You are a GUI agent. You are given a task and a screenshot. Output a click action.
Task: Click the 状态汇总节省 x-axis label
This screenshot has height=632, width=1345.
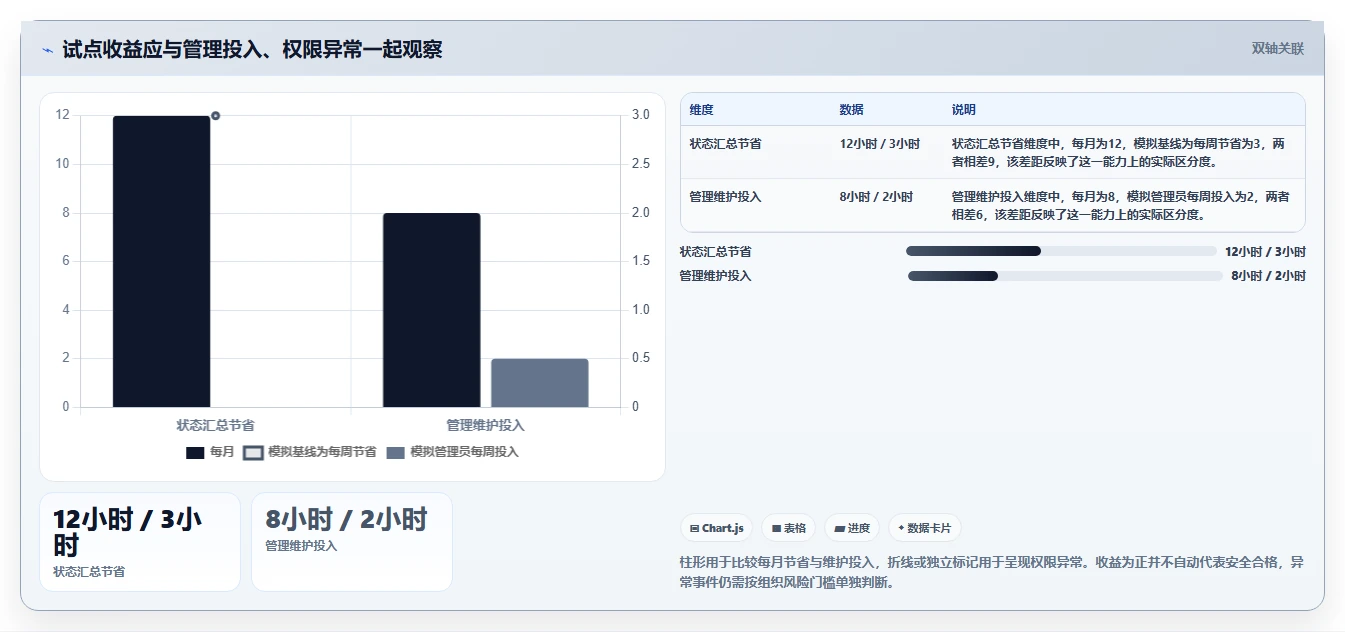(x=215, y=425)
